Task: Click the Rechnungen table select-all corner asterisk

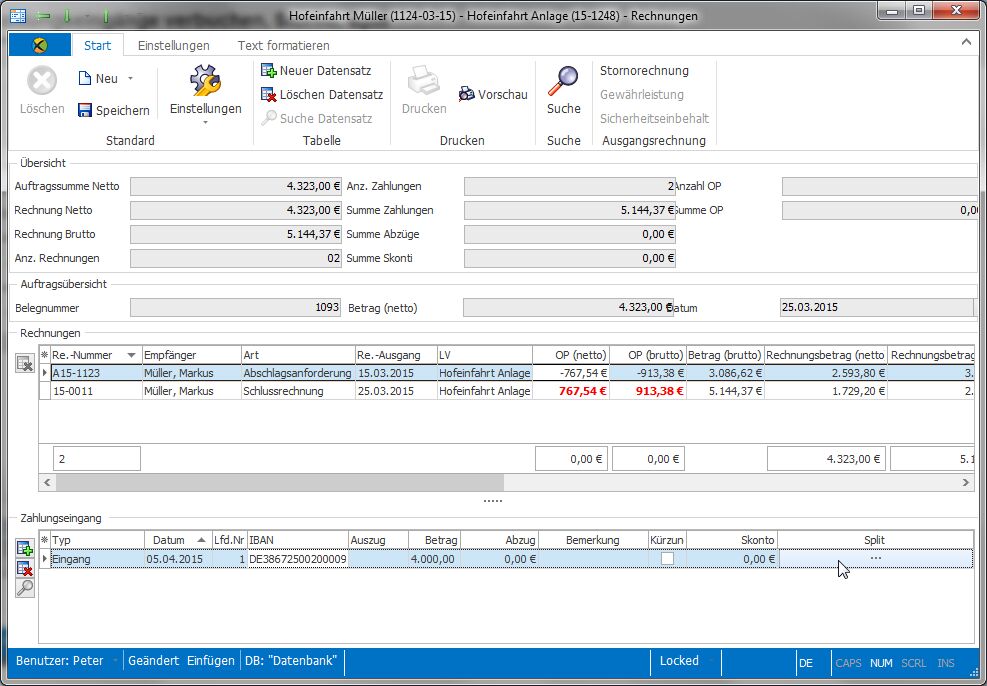Action: point(45,355)
